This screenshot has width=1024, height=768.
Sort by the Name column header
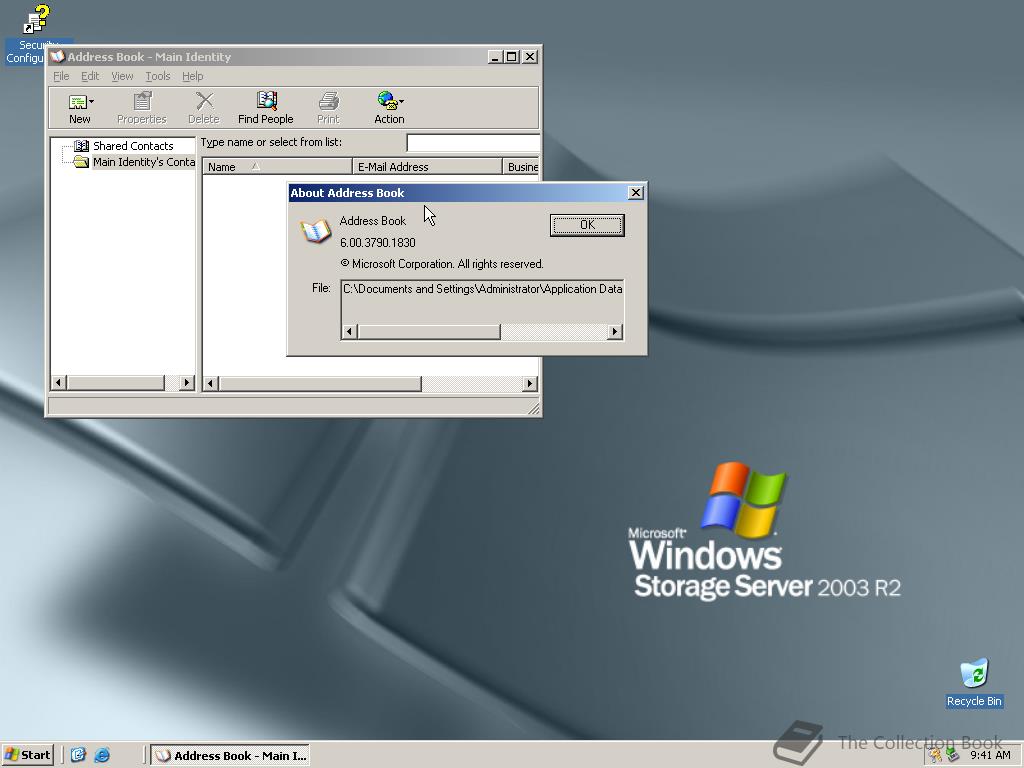[277, 167]
